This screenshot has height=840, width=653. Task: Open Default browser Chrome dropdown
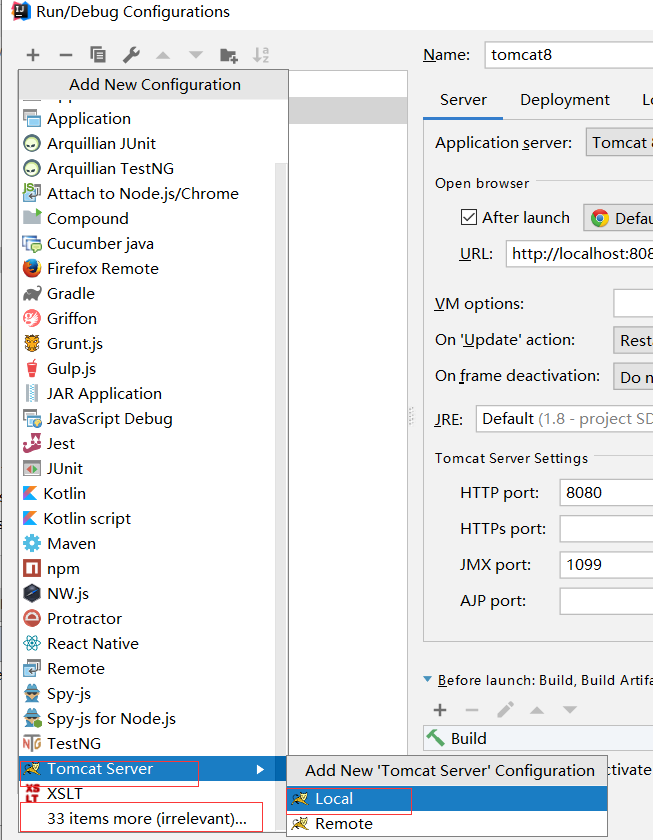(618, 218)
